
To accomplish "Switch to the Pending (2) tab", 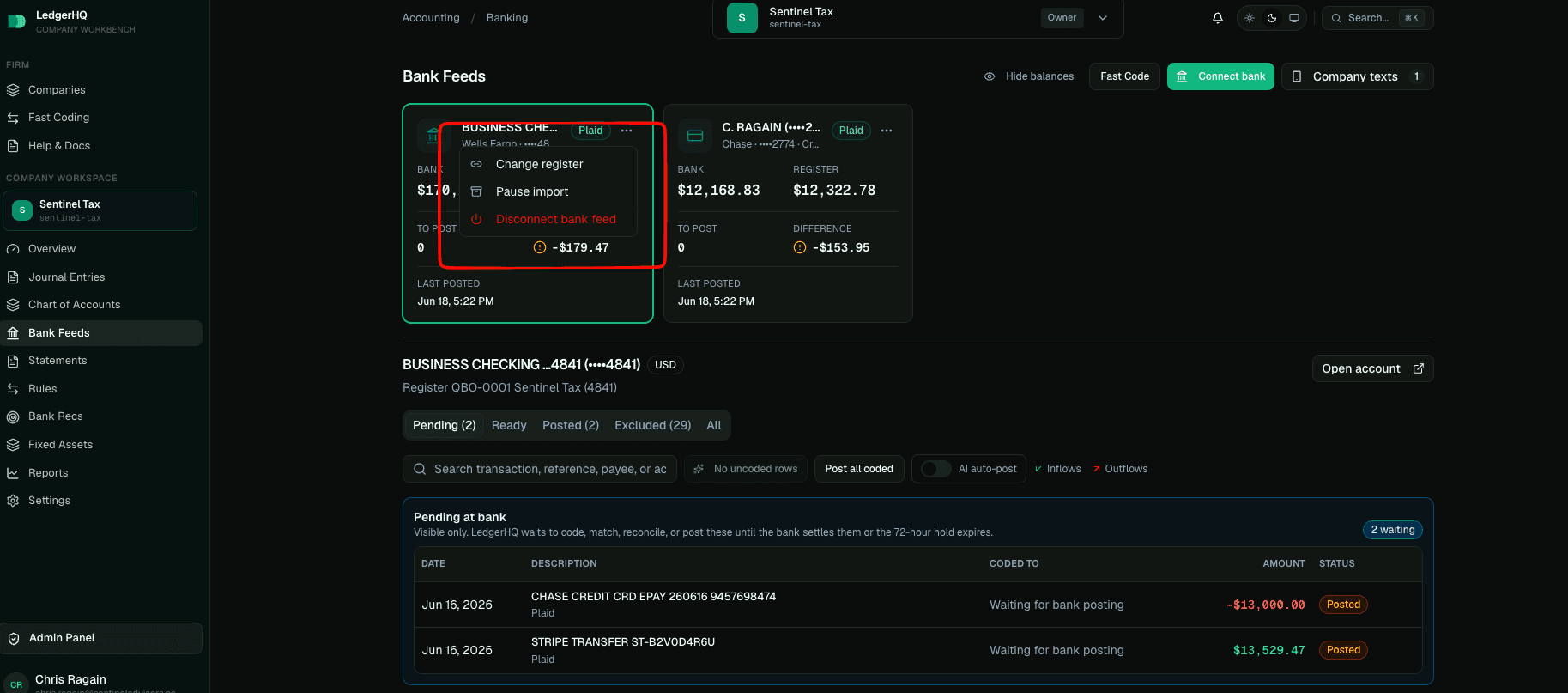I will click(x=444, y=425).
